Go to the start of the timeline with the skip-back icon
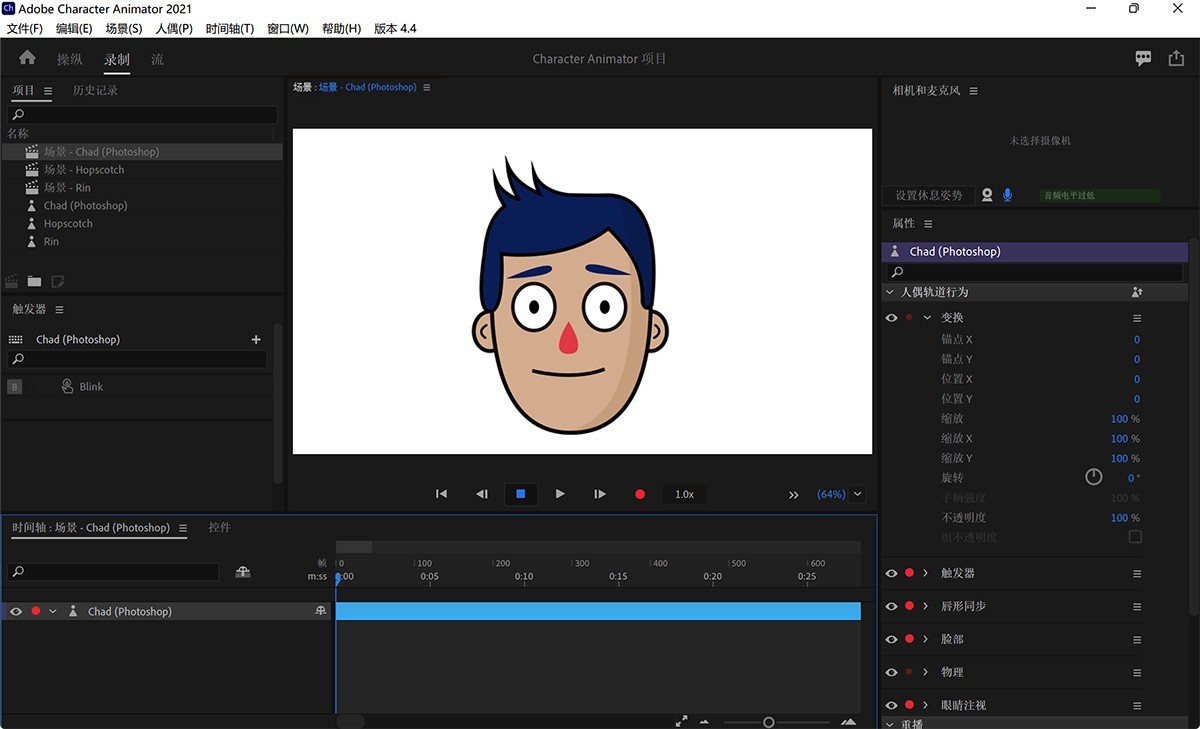The width and height of the screenshot is (1200, 729). pos(441,494)
